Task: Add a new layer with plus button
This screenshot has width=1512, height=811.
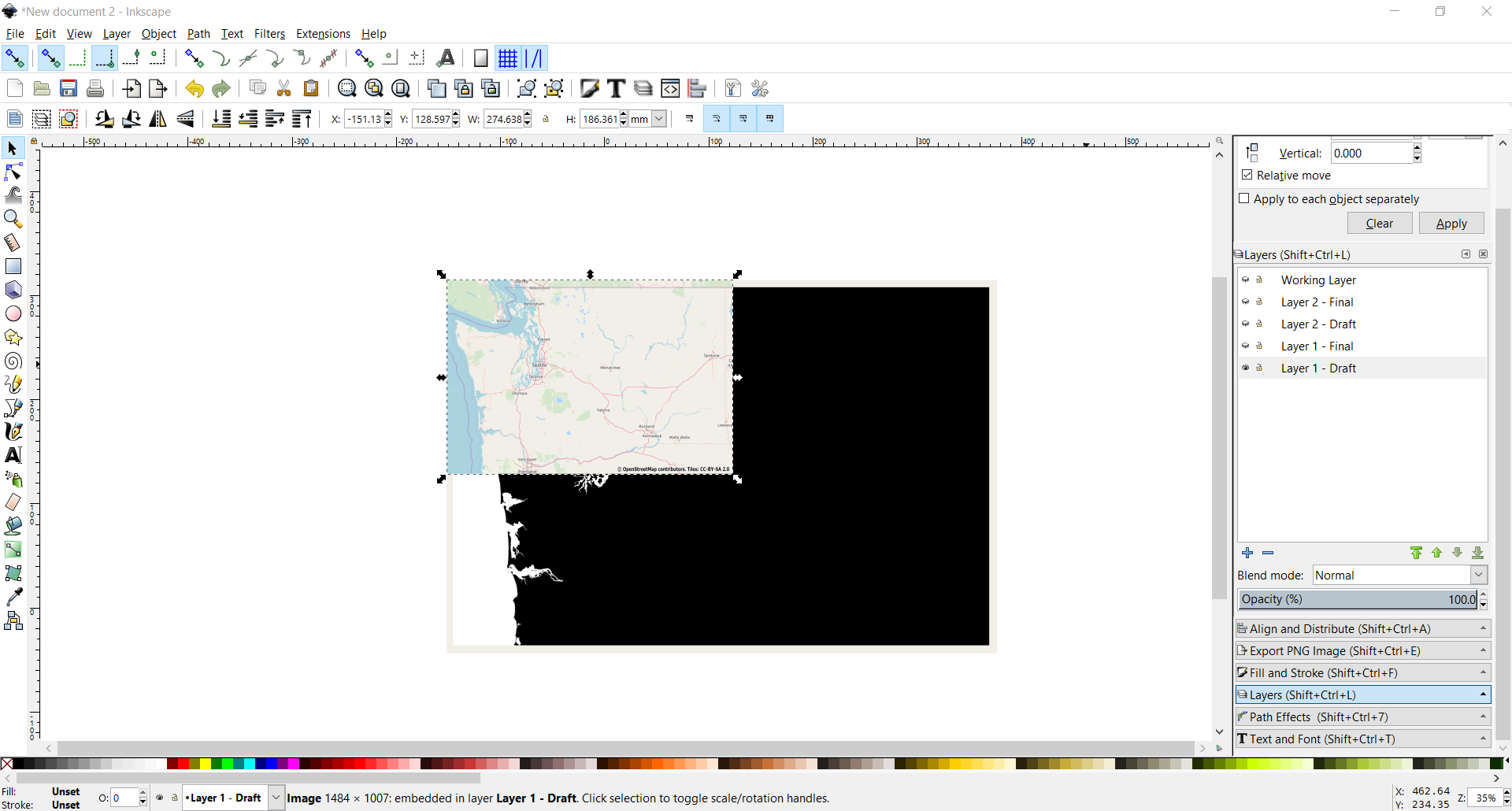Action: point(1247,553)
